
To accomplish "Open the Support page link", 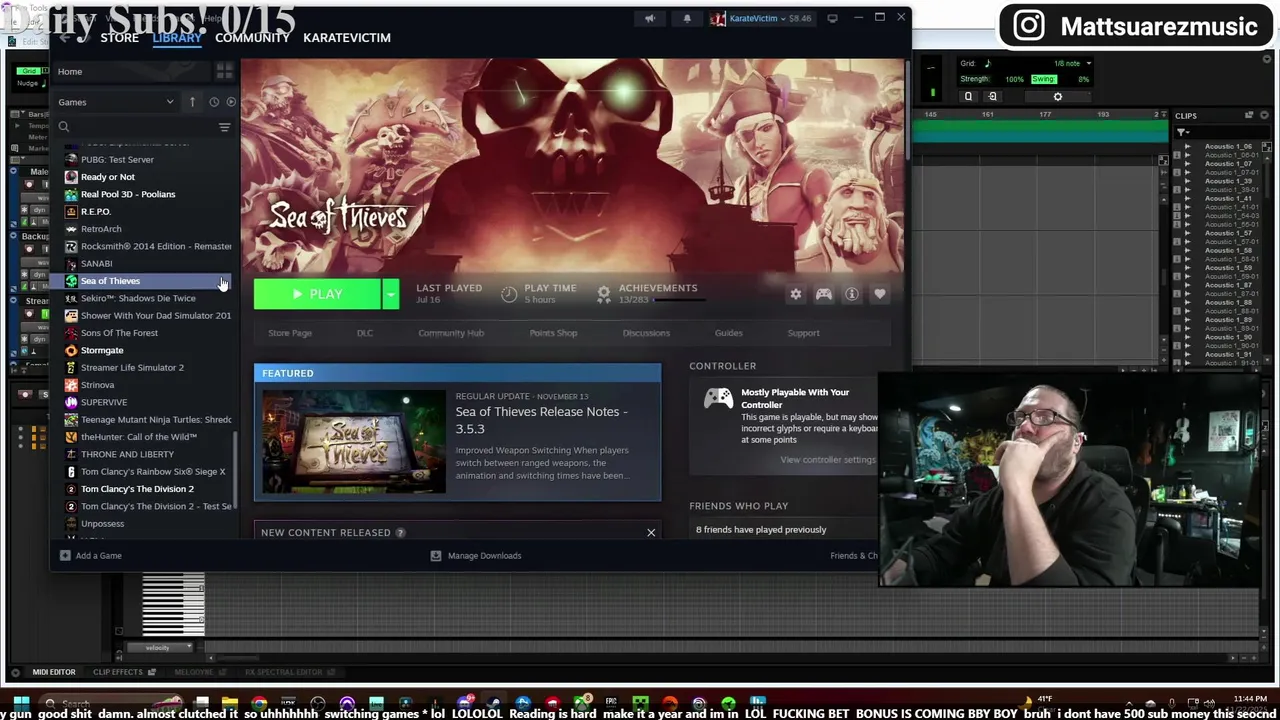I will 804,333.
